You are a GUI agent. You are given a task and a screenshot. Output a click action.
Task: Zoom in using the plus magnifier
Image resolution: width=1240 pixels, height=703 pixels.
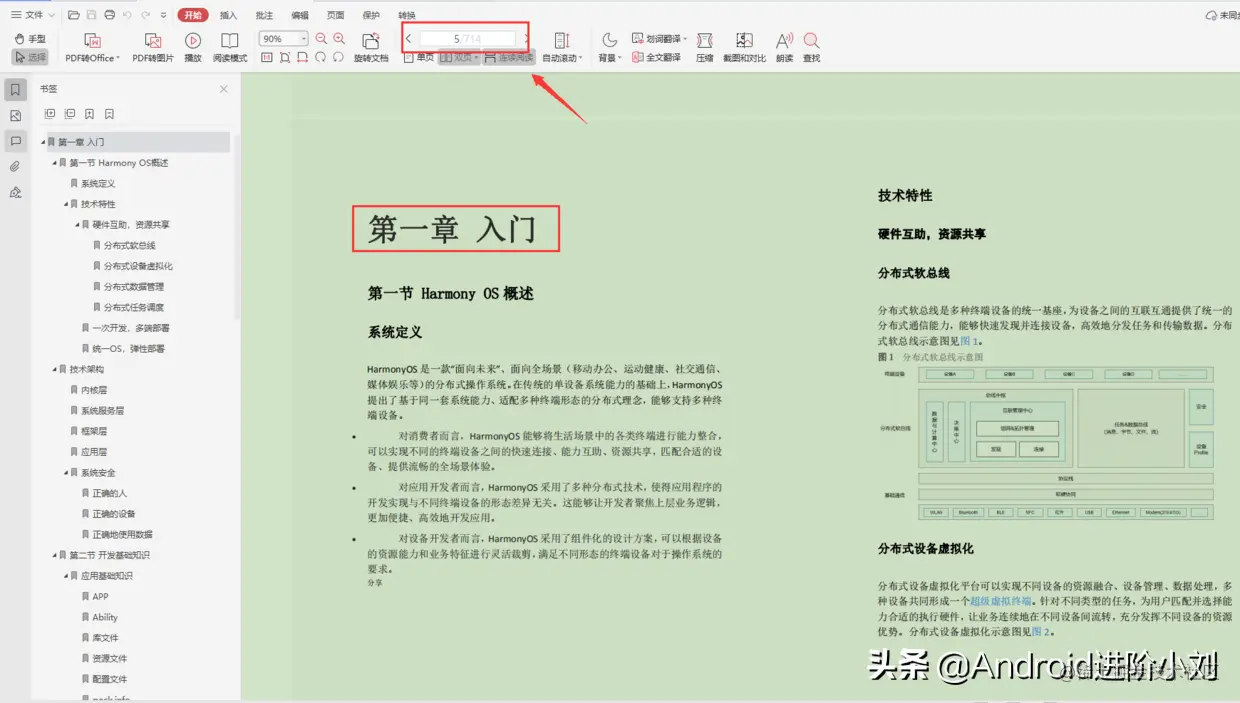[339, 39]
